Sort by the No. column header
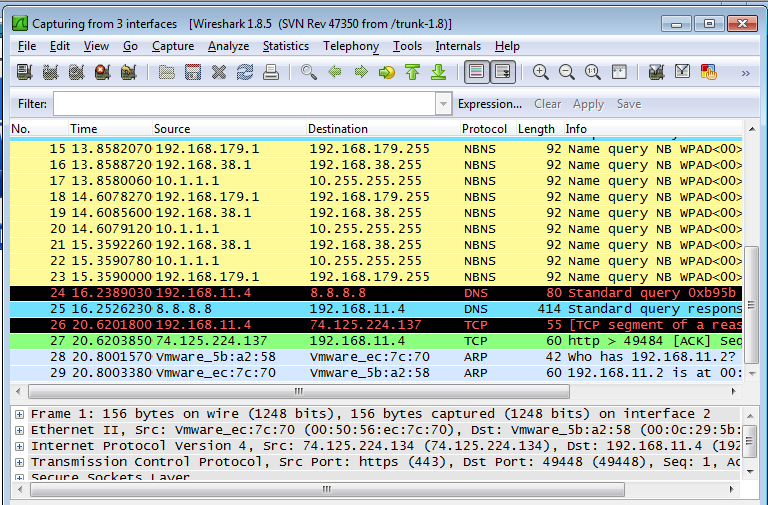This screenshot has height=505, width=768. pos(39,129)
